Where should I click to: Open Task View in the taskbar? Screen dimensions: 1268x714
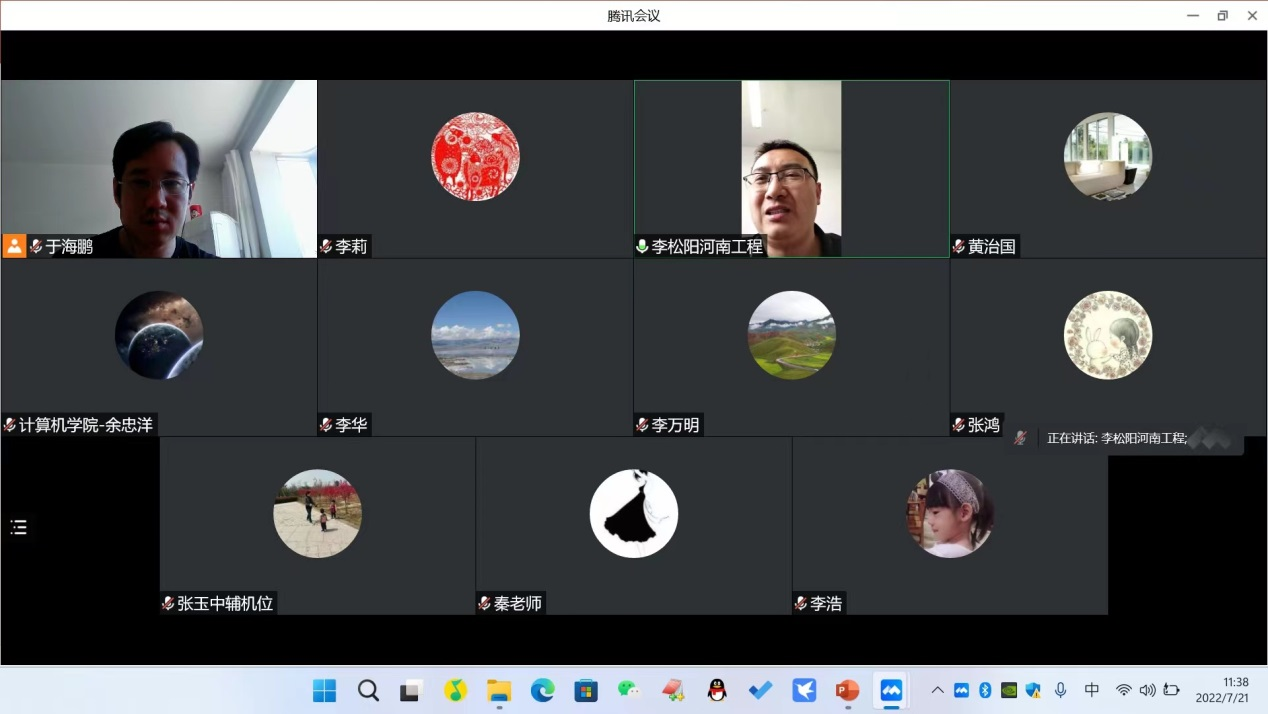[412, 690]
